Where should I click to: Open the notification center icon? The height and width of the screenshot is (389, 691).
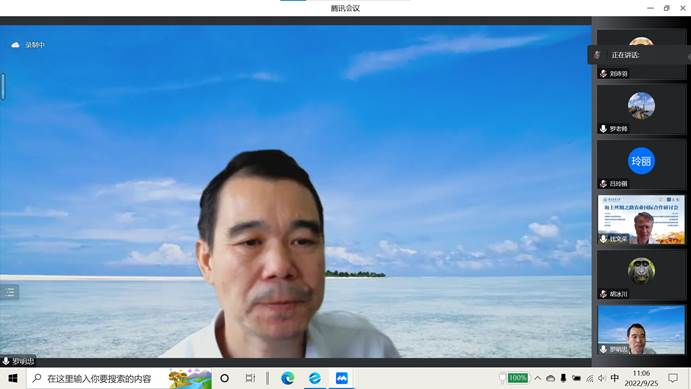point(673,378)
